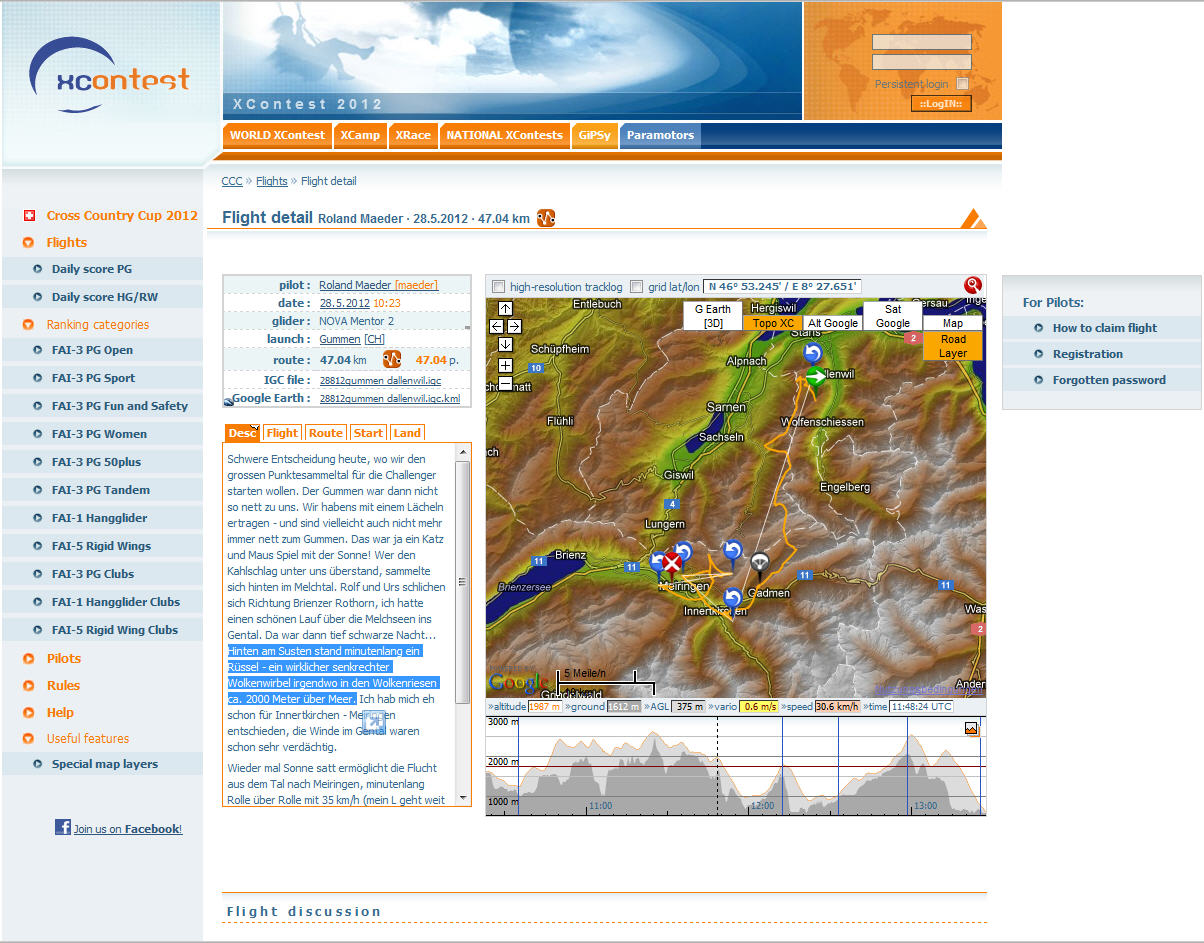This screenshot has height=943, width=1204.
Task: Expand the Flights sidebar section
Action: 66,242
